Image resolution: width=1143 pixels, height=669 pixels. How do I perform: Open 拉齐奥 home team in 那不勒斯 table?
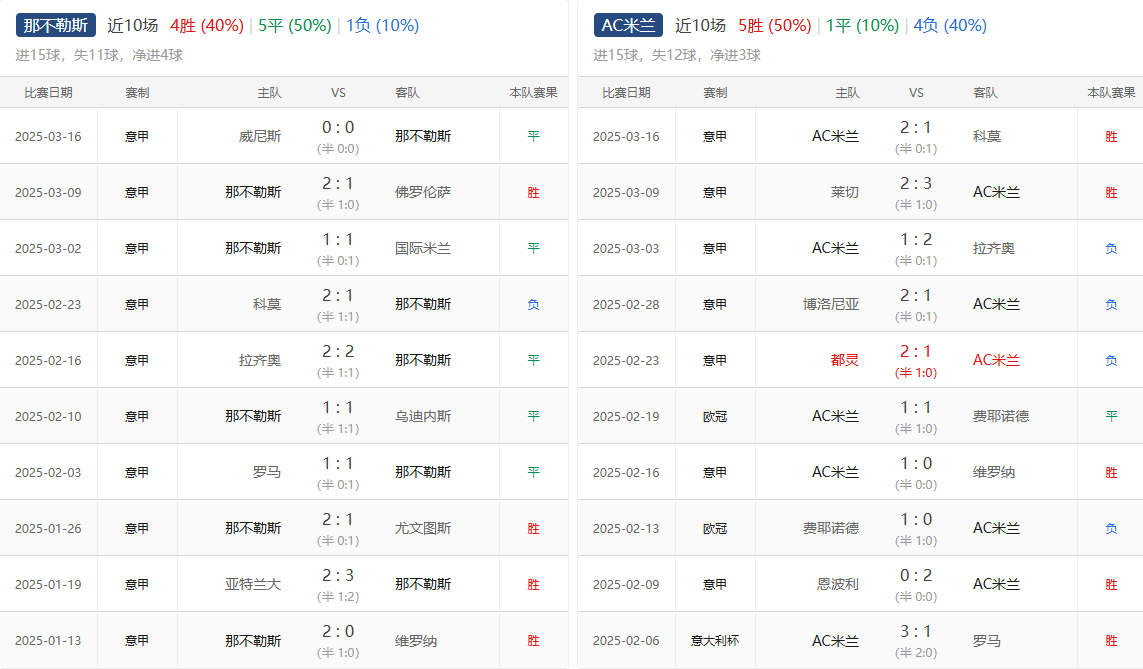pyautogui.click(x=260, y=361)
